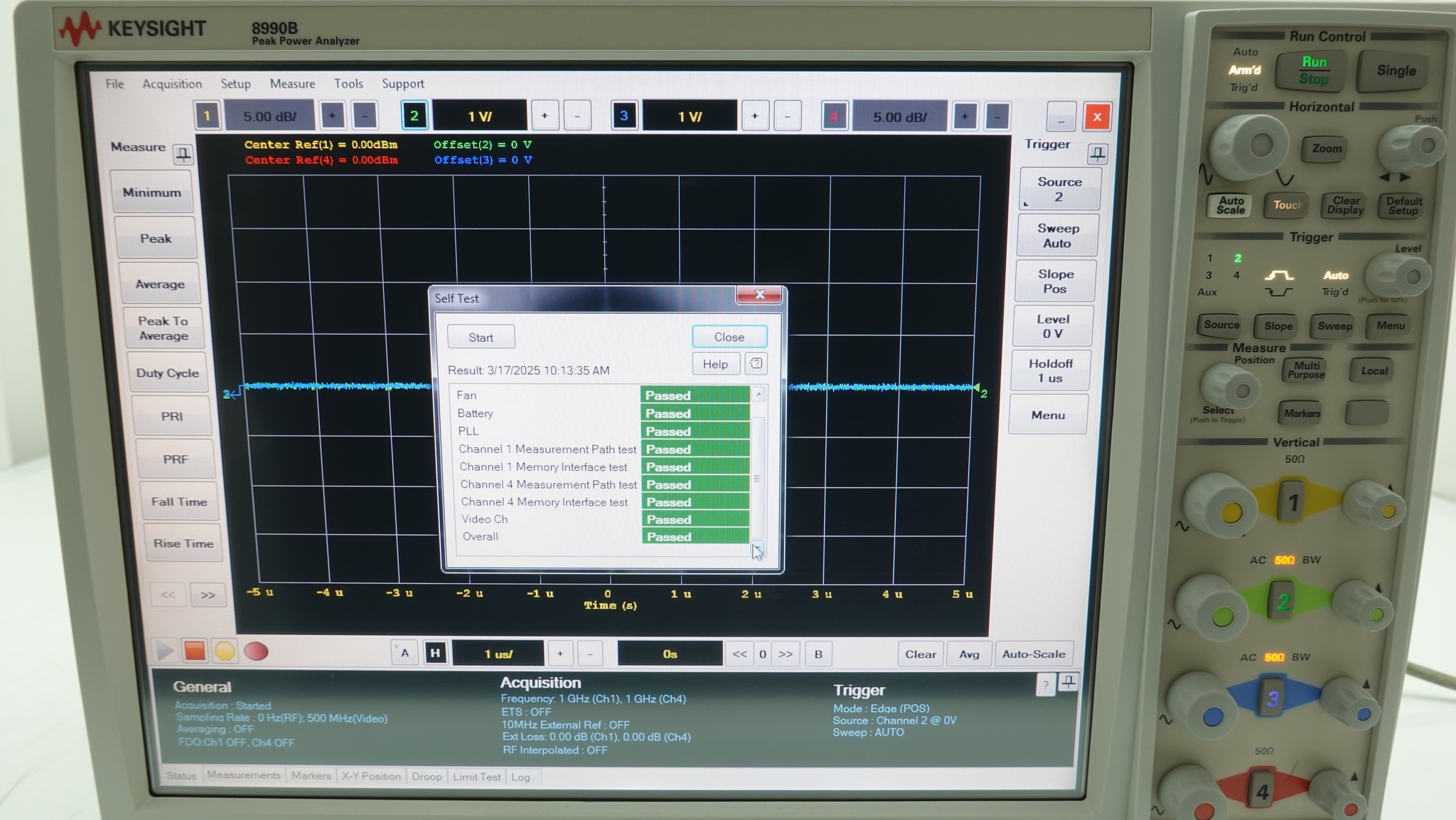Viewport: 1456px width, 820px height.
Task: Select the Peak measurement
Action: (156, 239)
